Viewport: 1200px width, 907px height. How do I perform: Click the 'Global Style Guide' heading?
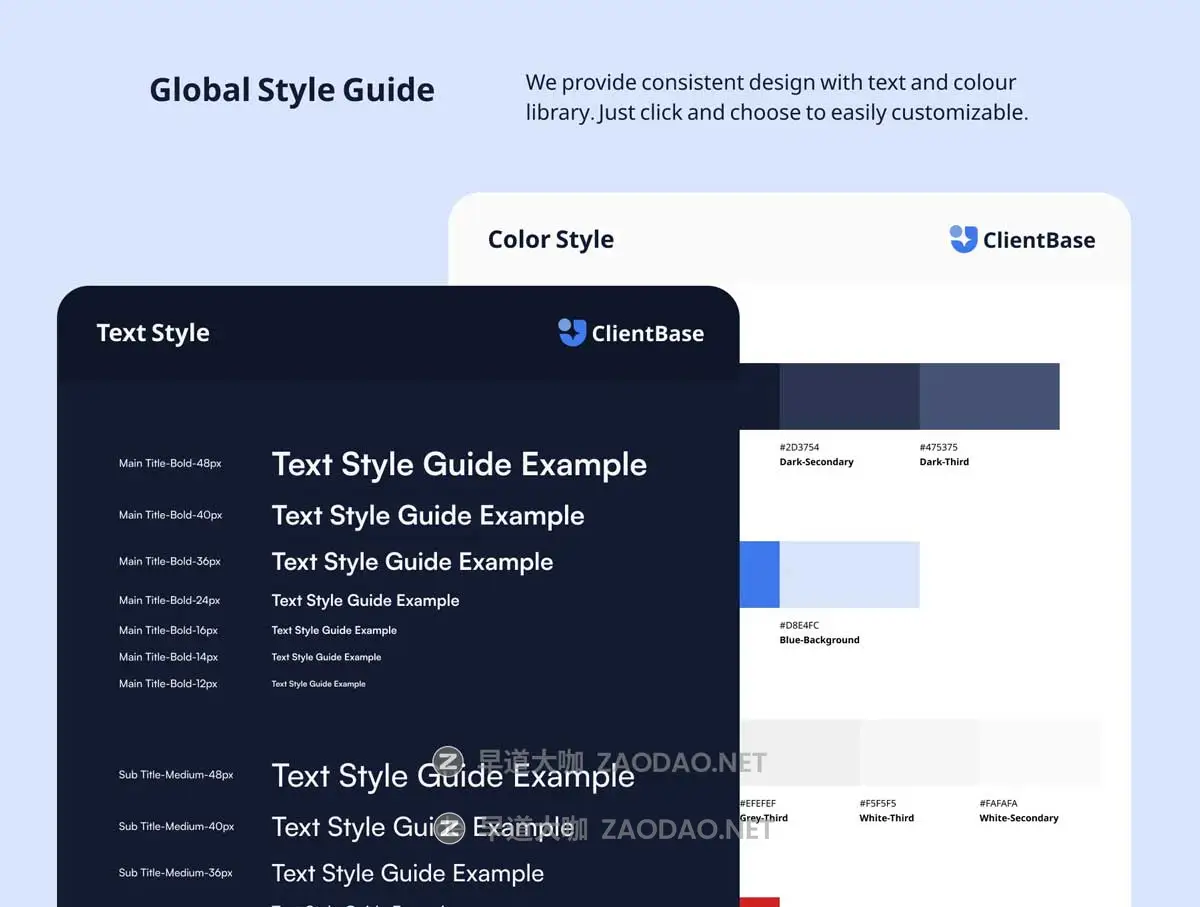click(292, 90)
